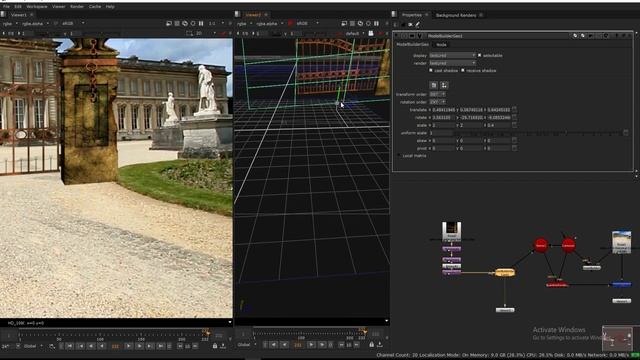Open the transform order dropdown
The image size is (640, 360).
(x=437, y=94)
